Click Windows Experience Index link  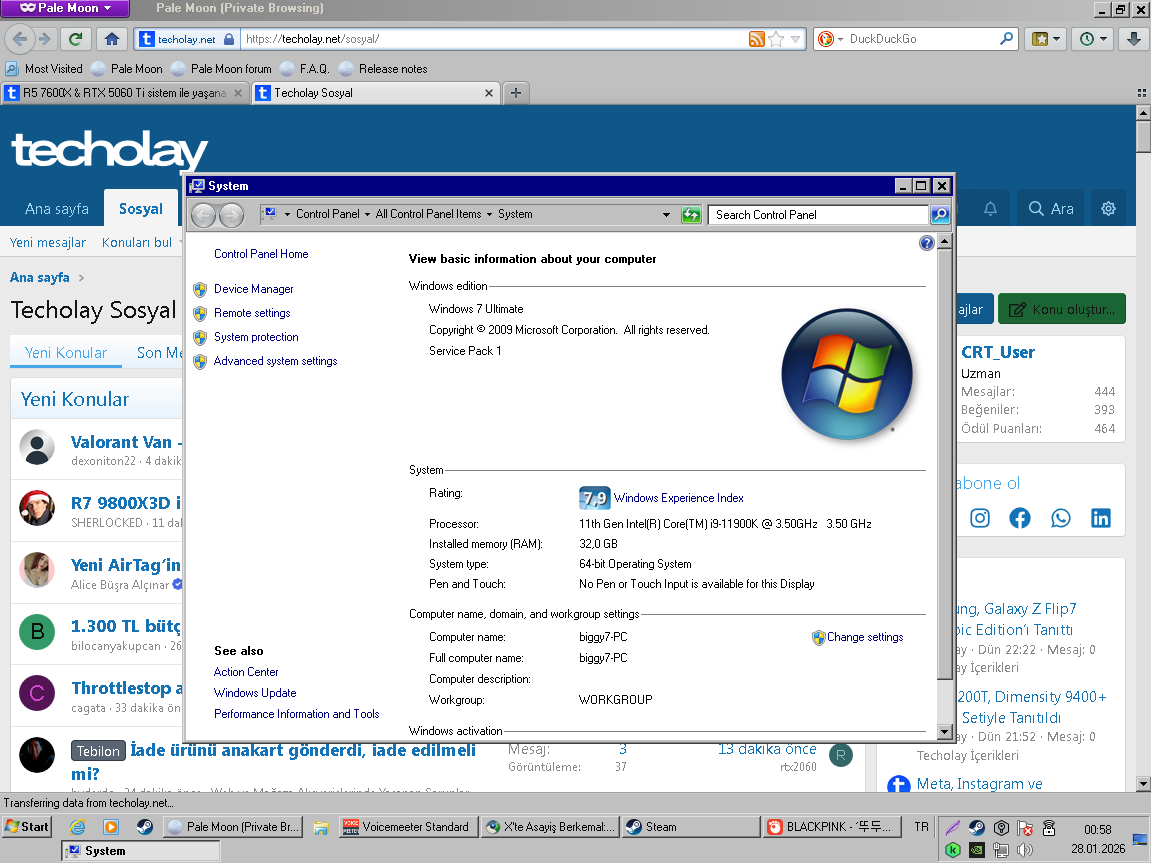[678, 498]
